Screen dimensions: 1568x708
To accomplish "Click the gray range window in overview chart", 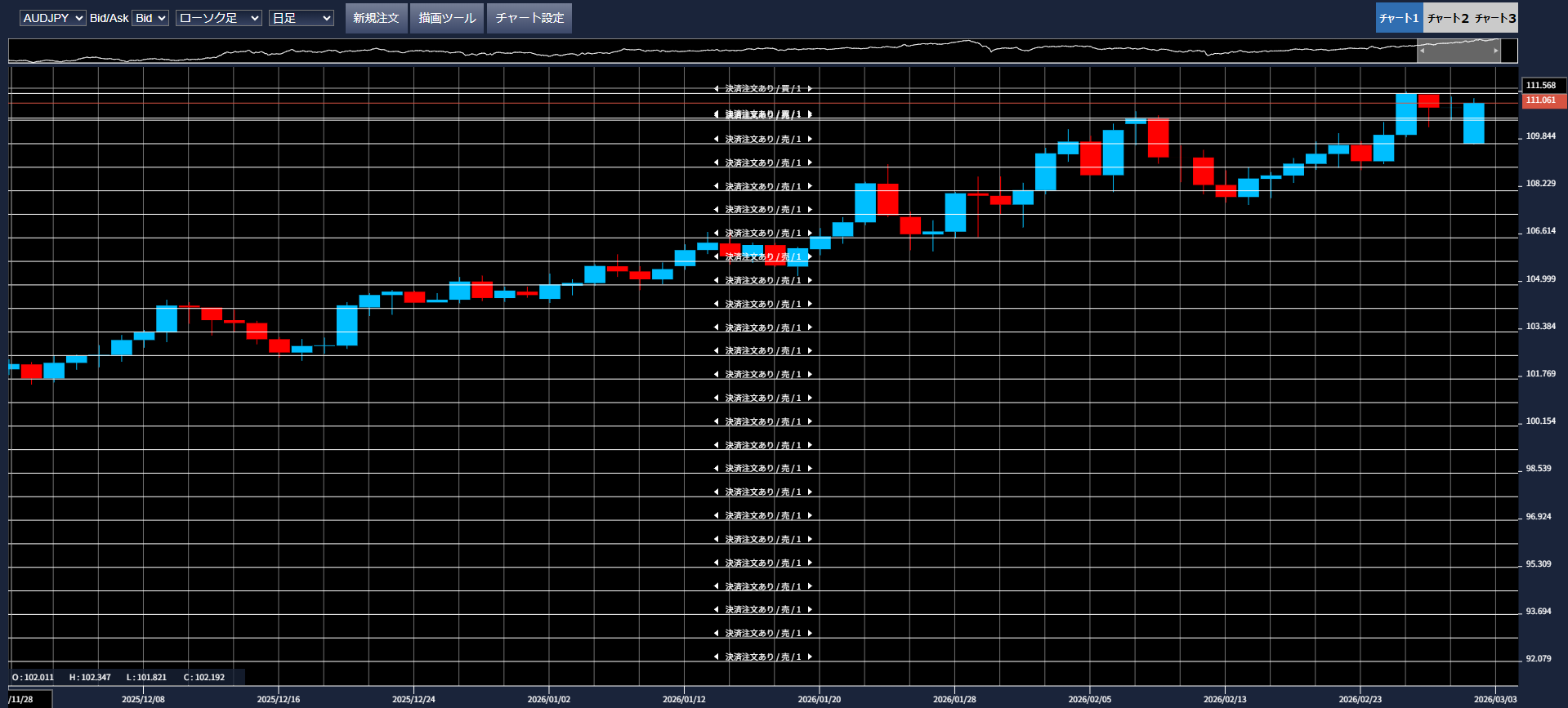I will tap(1459, 51).
